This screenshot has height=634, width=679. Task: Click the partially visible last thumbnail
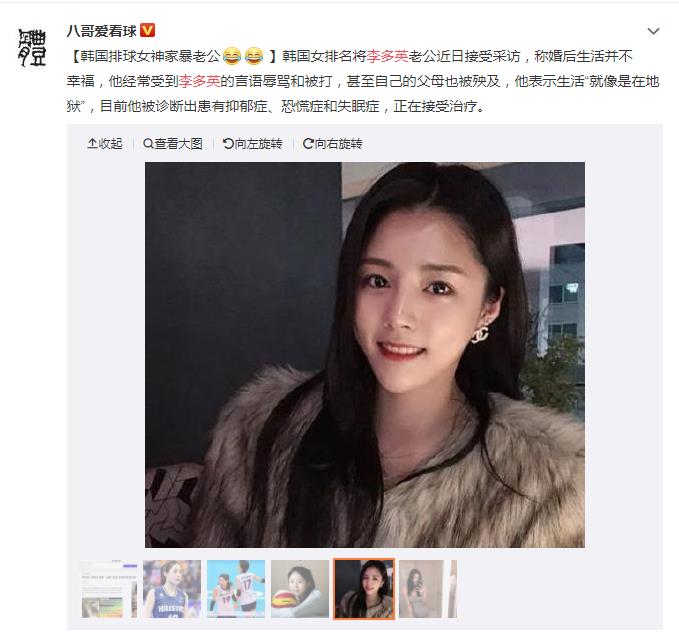click(x=453, y=589)
